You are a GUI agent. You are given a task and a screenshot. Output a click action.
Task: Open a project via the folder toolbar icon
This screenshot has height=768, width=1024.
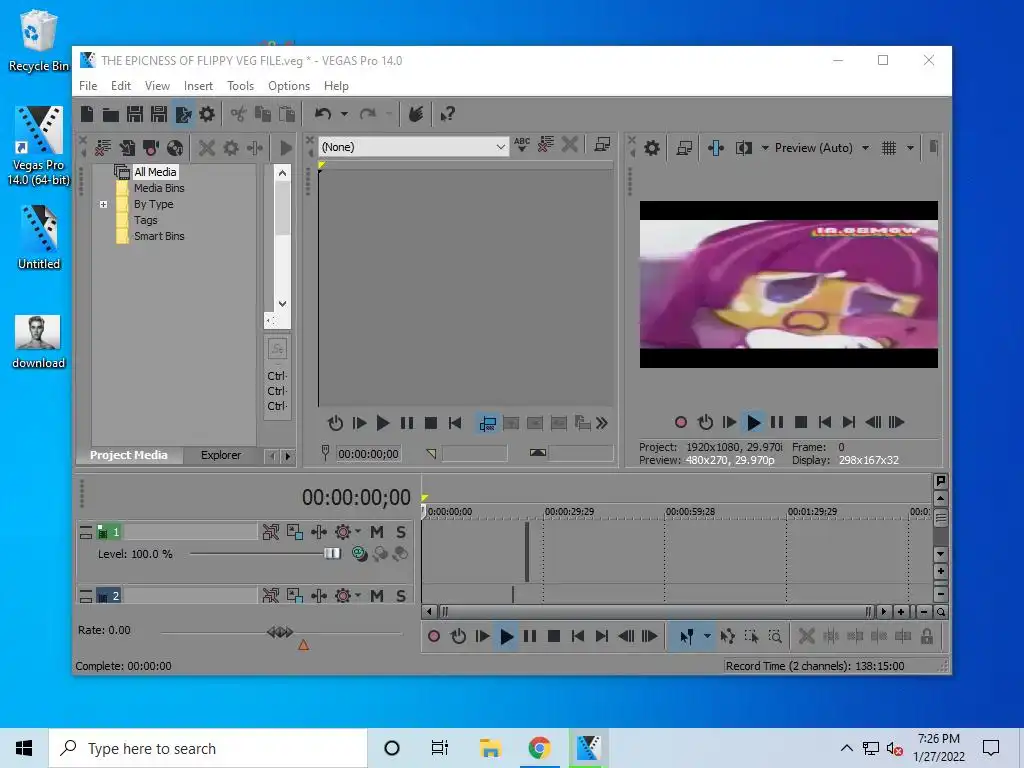[x=111, y=115]
